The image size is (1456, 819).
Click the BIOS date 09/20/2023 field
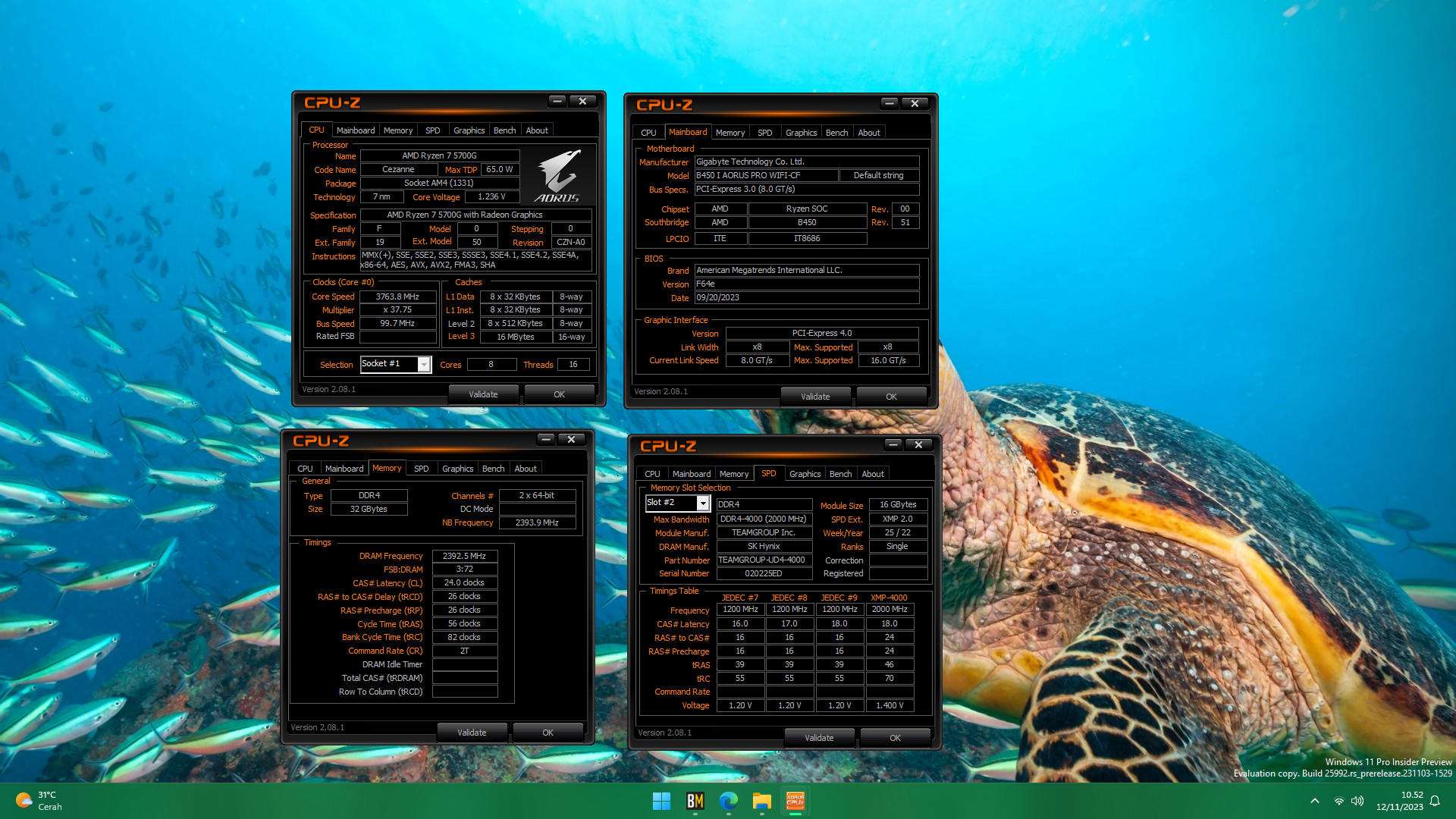click(x=807, y=298)
